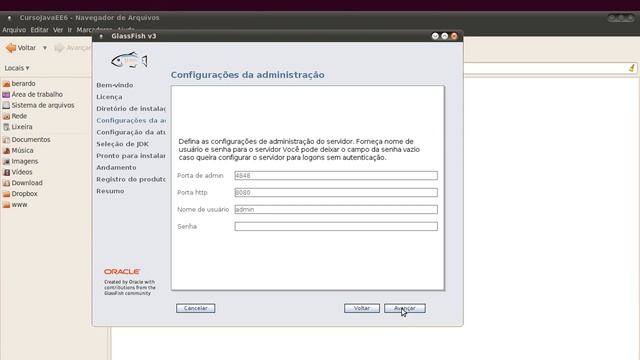Viewport: 640px width, 360px height.
Task: Expand the Locais sidebar dropdown
Action: (17, 68)
